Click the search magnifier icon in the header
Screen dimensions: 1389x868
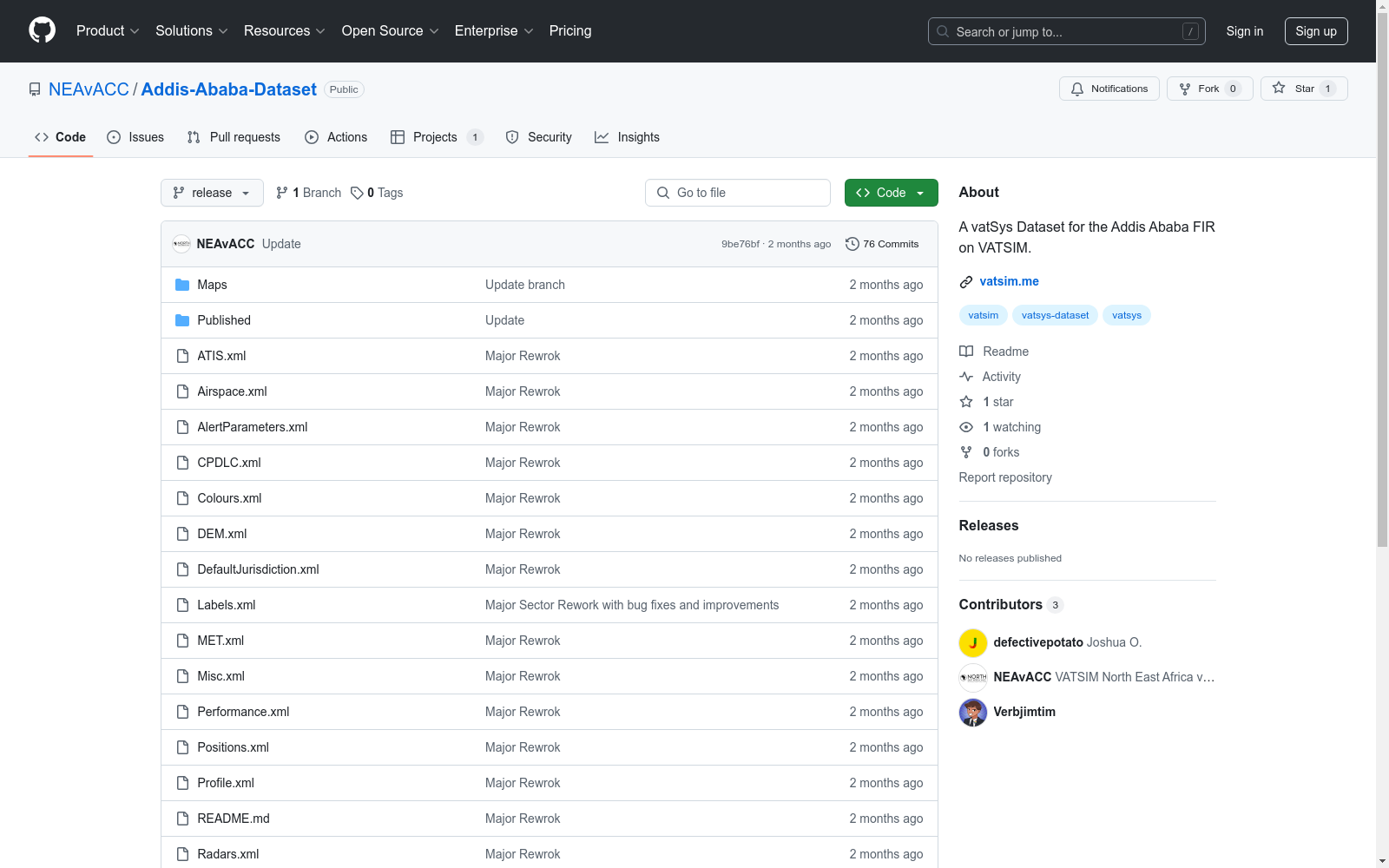click(943, 31)
